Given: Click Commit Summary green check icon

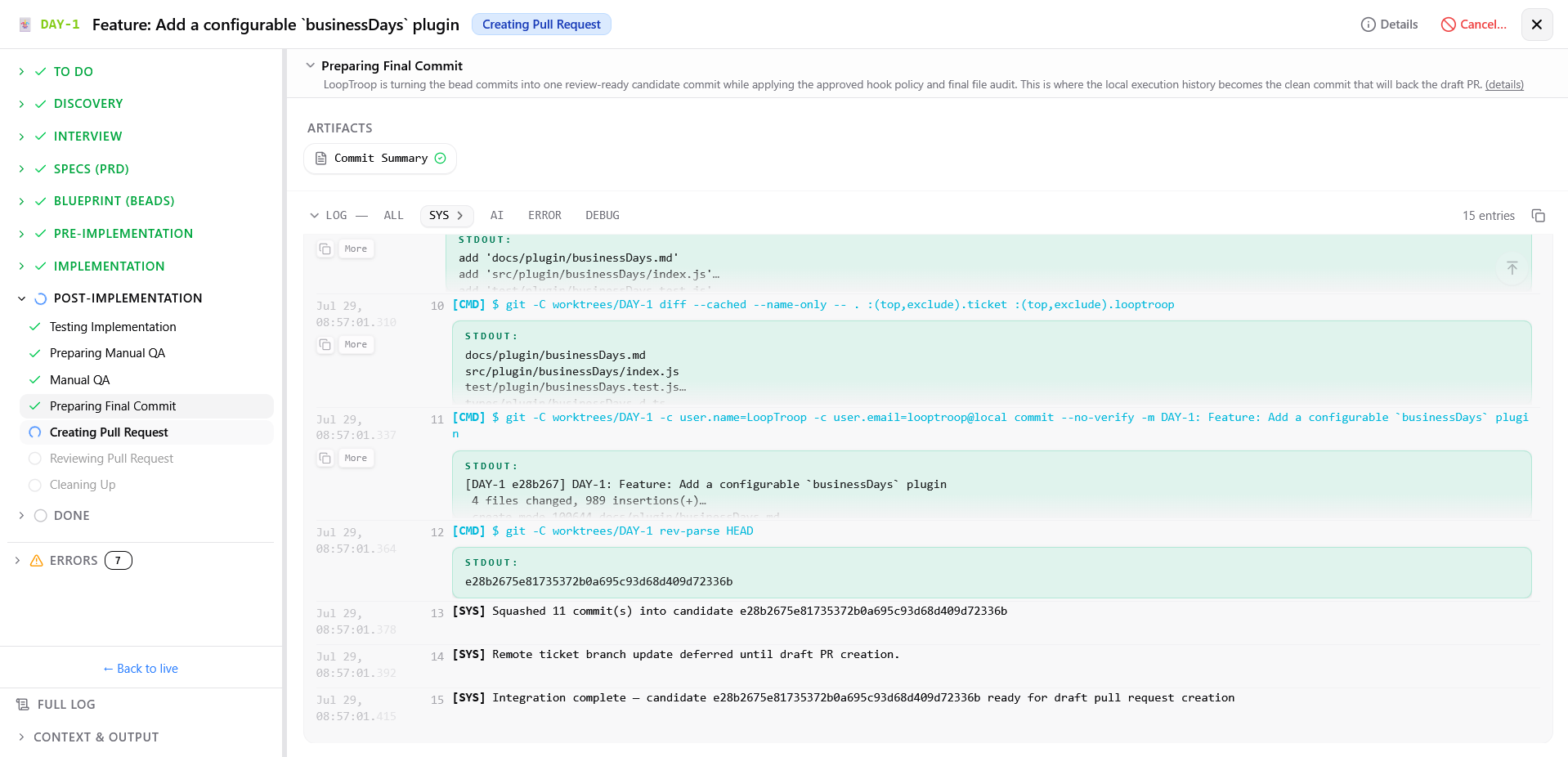Looking at the screenshot, I should [x=441, y=159].
